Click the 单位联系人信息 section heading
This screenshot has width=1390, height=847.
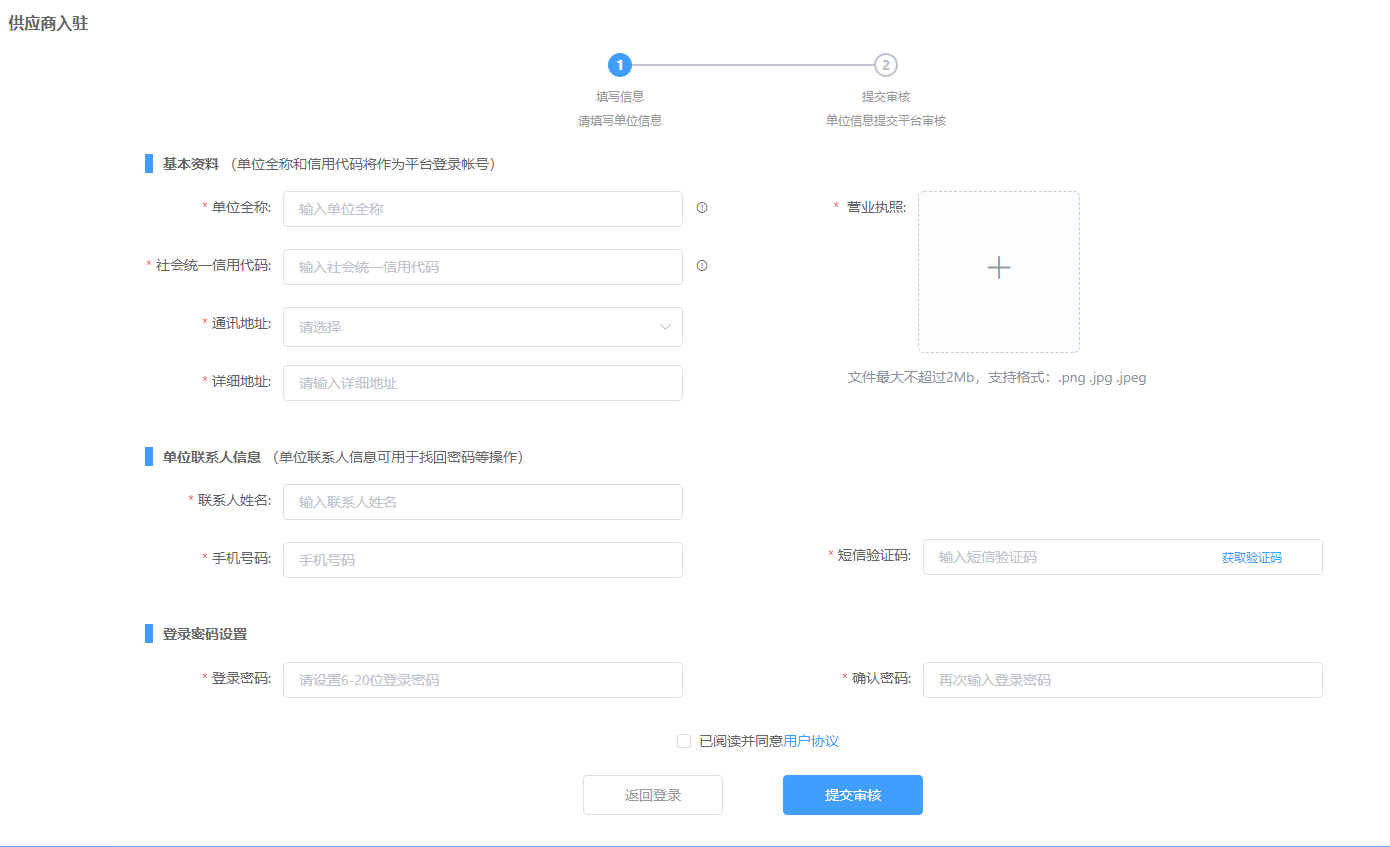pyautogui.click(x=212, y=457)
